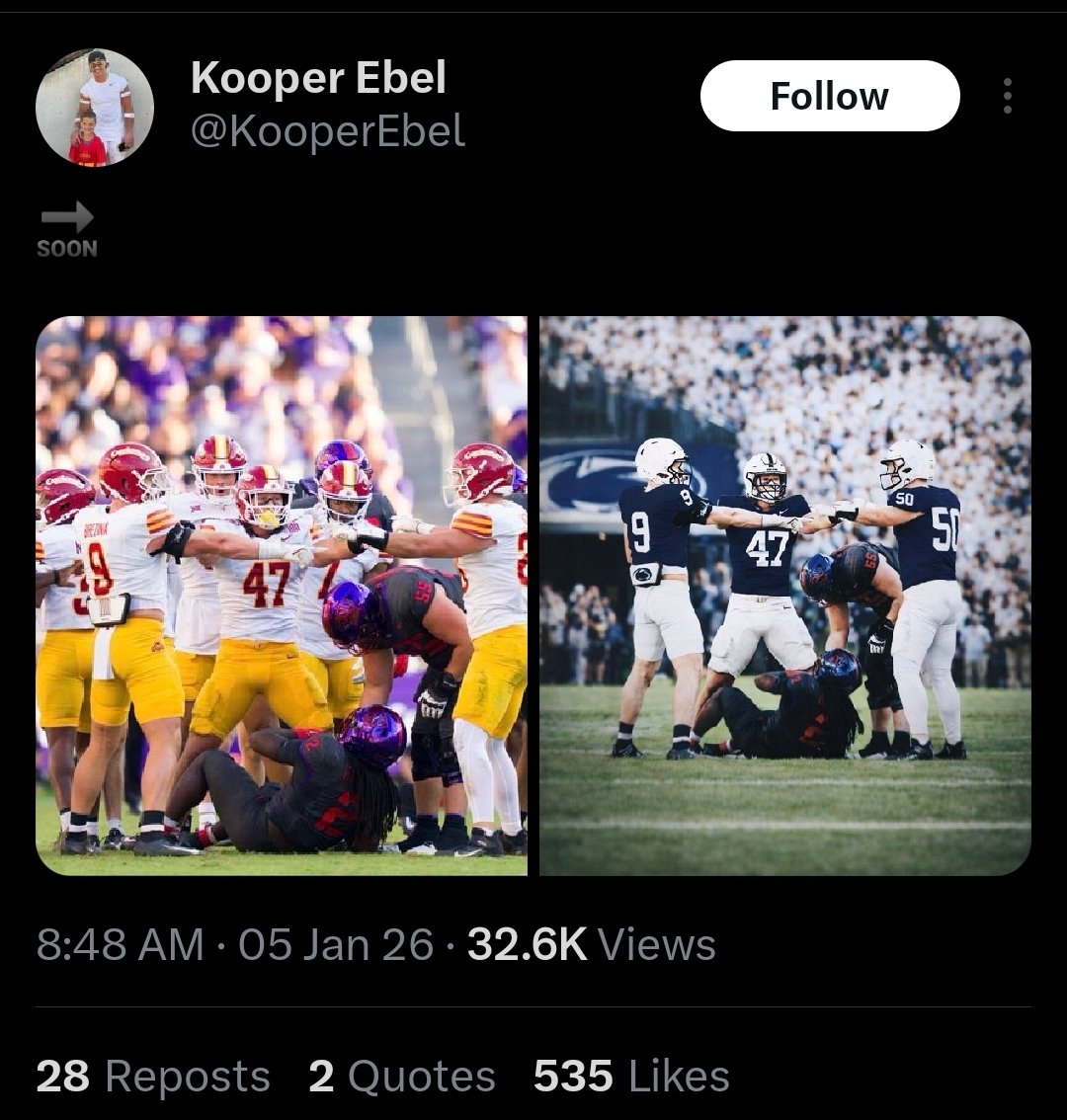The width and height of the screenshot is (1067, 1120).
Task: Open the three-dot more options menu
Action: point(1007,96)
